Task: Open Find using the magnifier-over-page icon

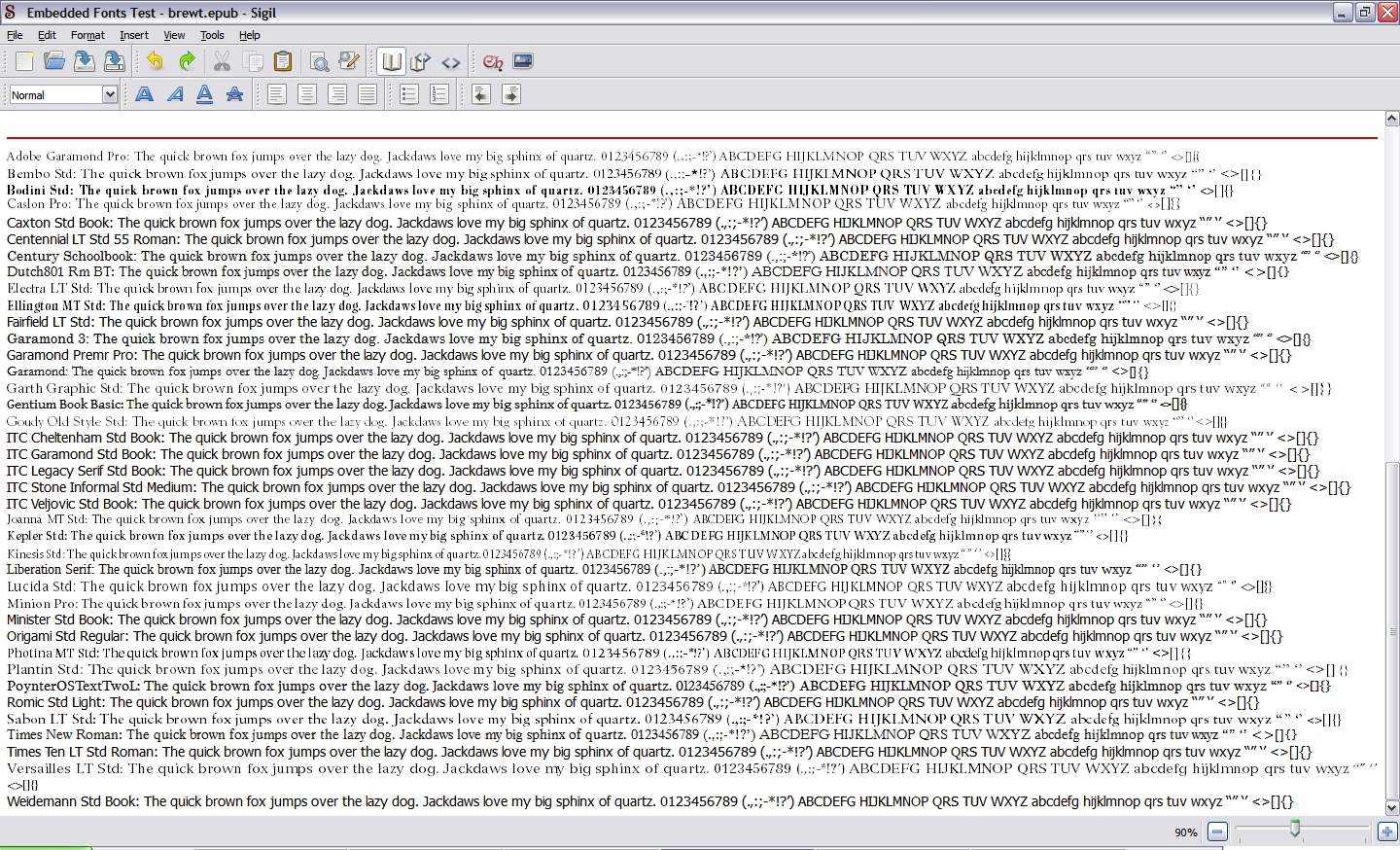Action: click(x=319, y=61)
